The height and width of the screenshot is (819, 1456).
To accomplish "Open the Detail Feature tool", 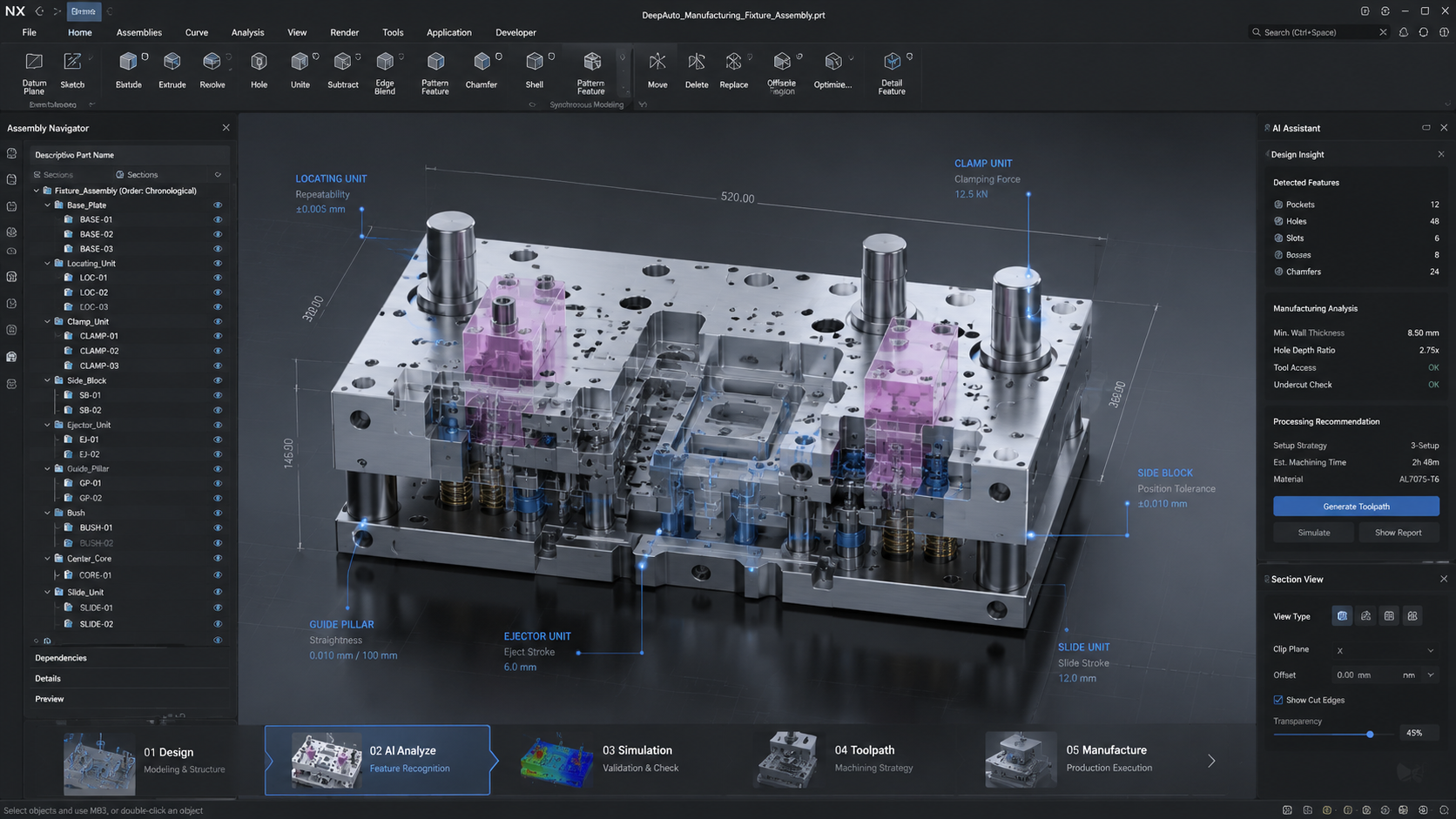I will (892, 71).
